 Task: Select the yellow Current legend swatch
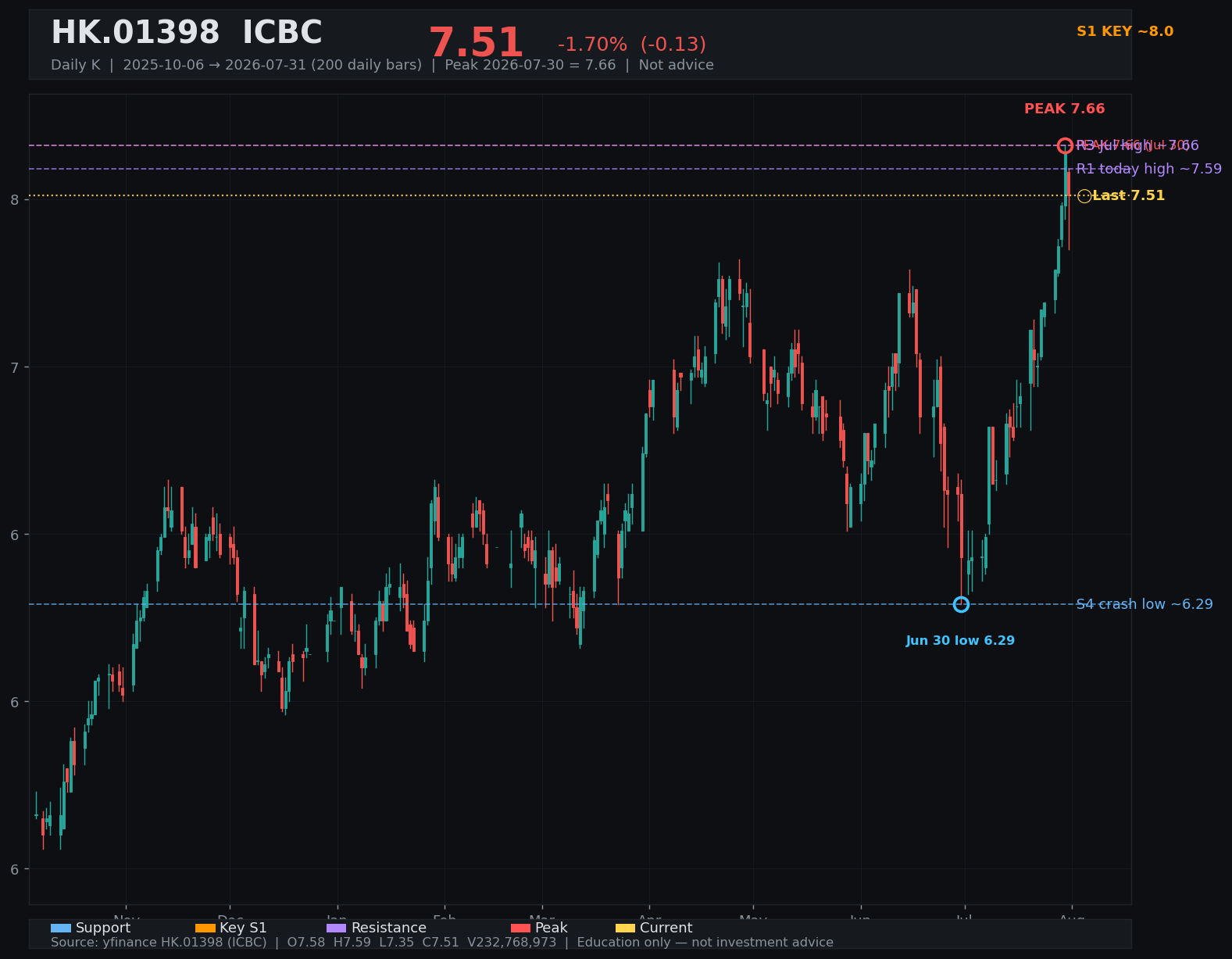[x=625, y=928]
